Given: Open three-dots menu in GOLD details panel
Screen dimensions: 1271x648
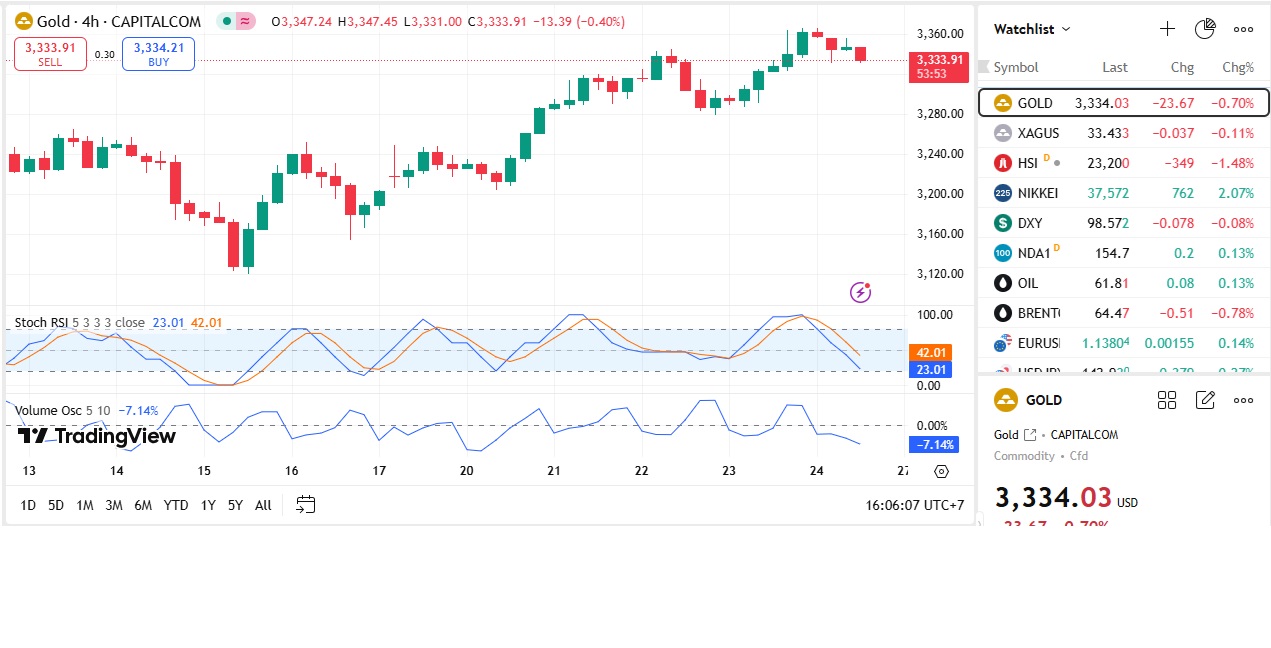Looking at the screenshot, I should (x=1243, y=400).
